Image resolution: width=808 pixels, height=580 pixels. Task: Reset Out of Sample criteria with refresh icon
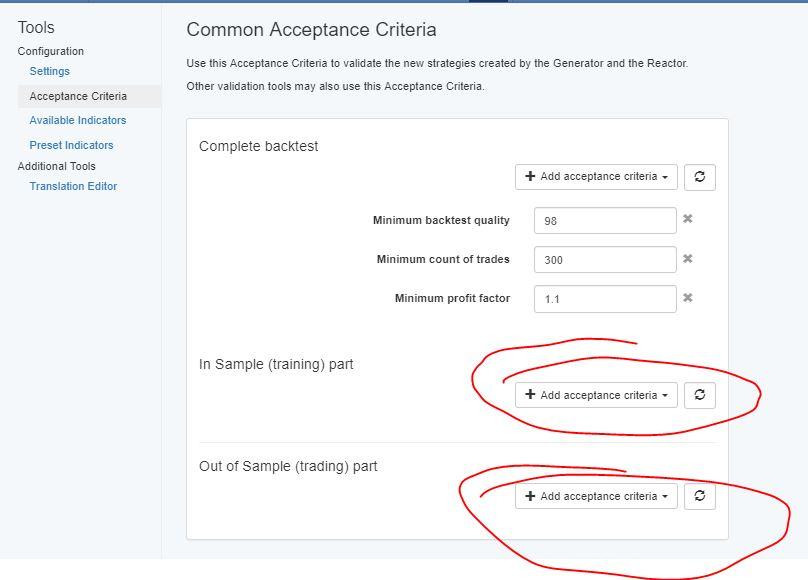click(700, 496)
